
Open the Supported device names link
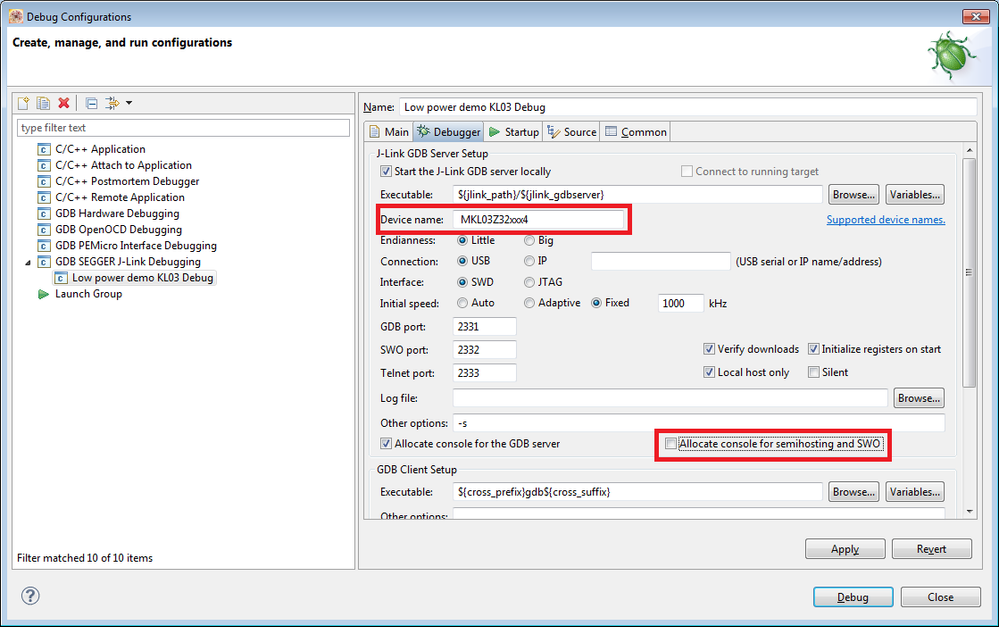tap(885, 219)
